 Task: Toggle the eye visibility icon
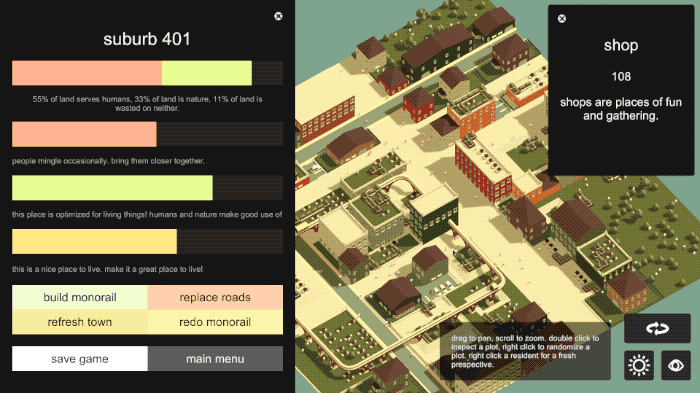coord(675,365)
